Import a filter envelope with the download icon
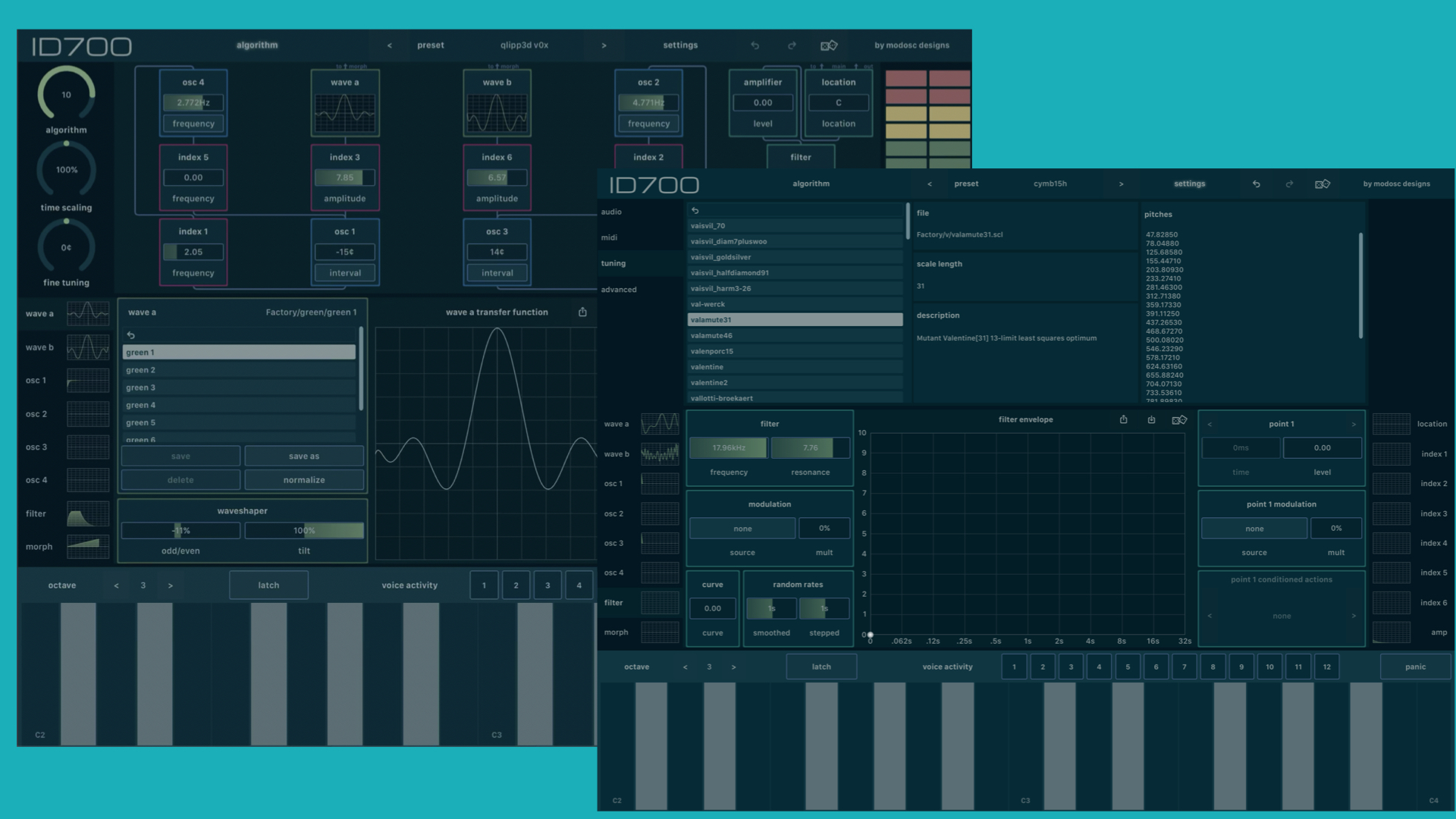1456x819 pixels. [1152, 419]
